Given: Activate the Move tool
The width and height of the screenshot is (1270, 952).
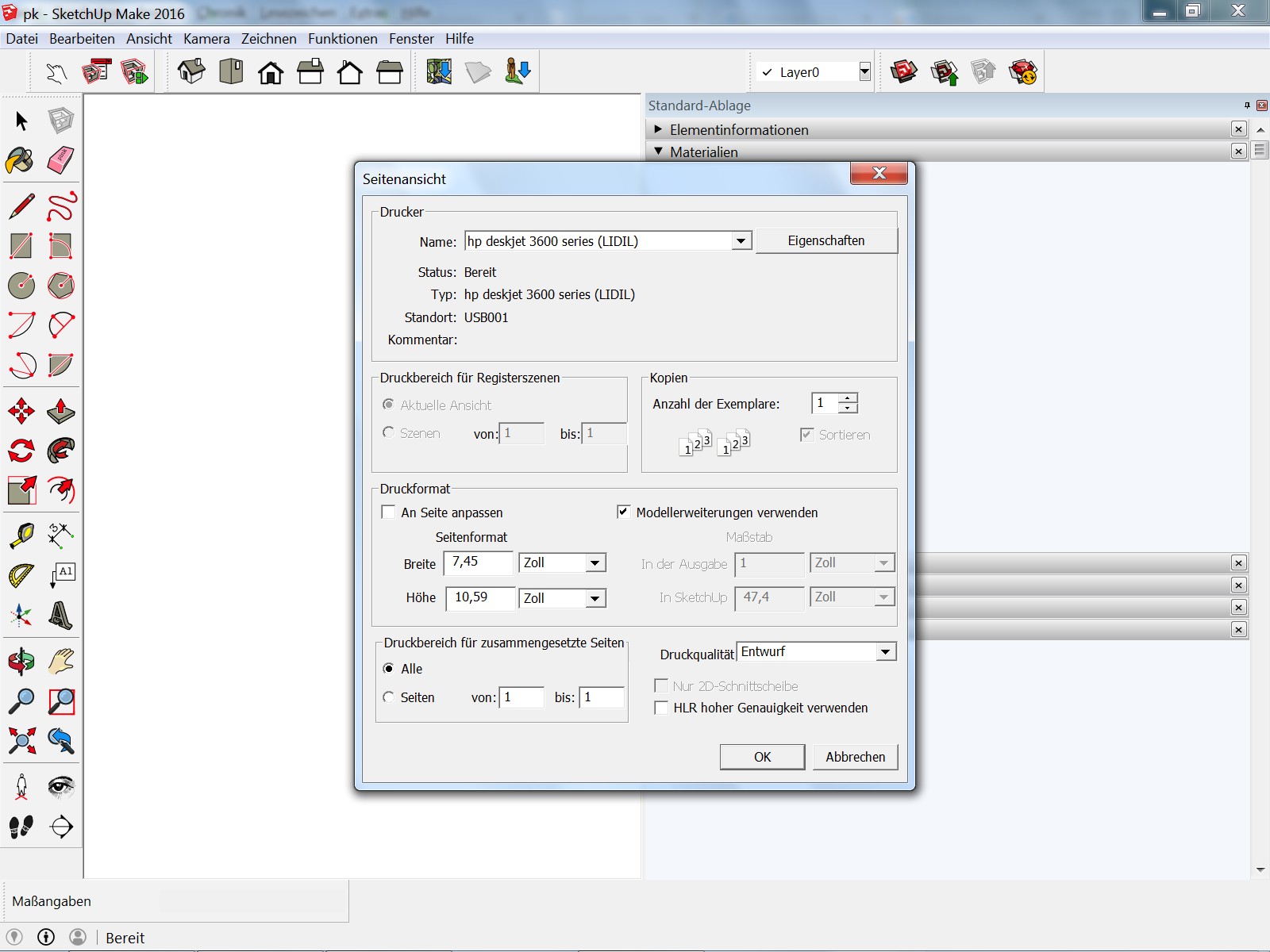Looking at the screenshot, I should coord(21,411).
